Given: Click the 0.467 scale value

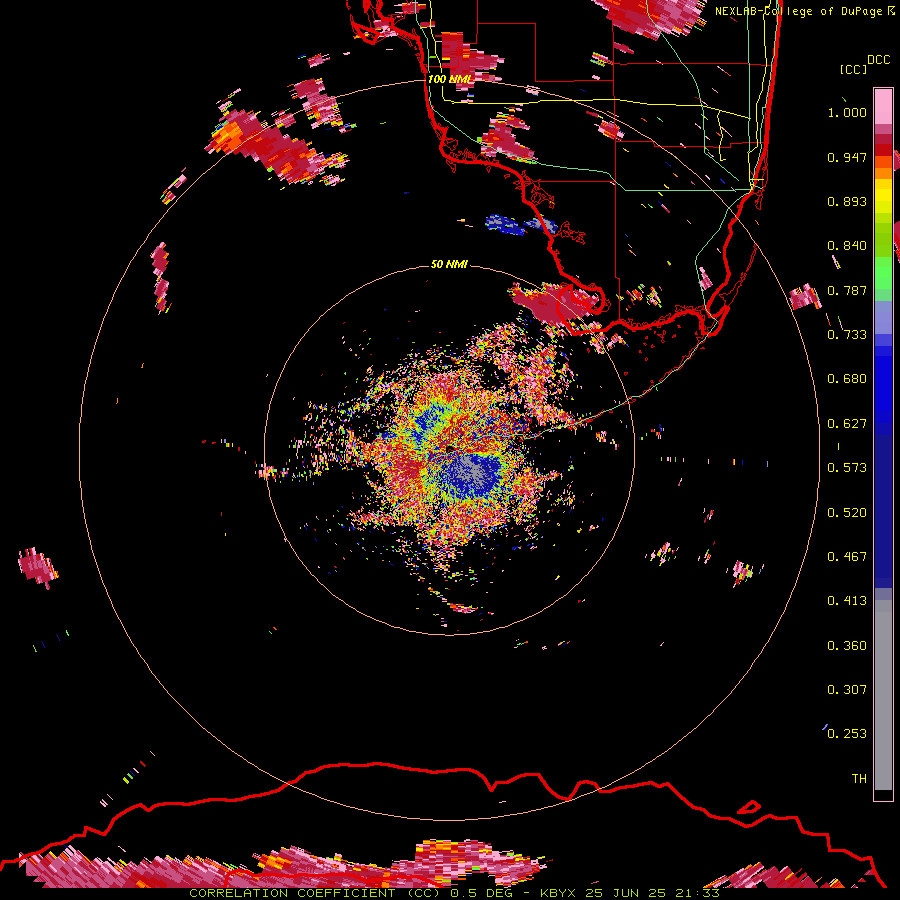Looking at the screenshot, I should [847, 557].
